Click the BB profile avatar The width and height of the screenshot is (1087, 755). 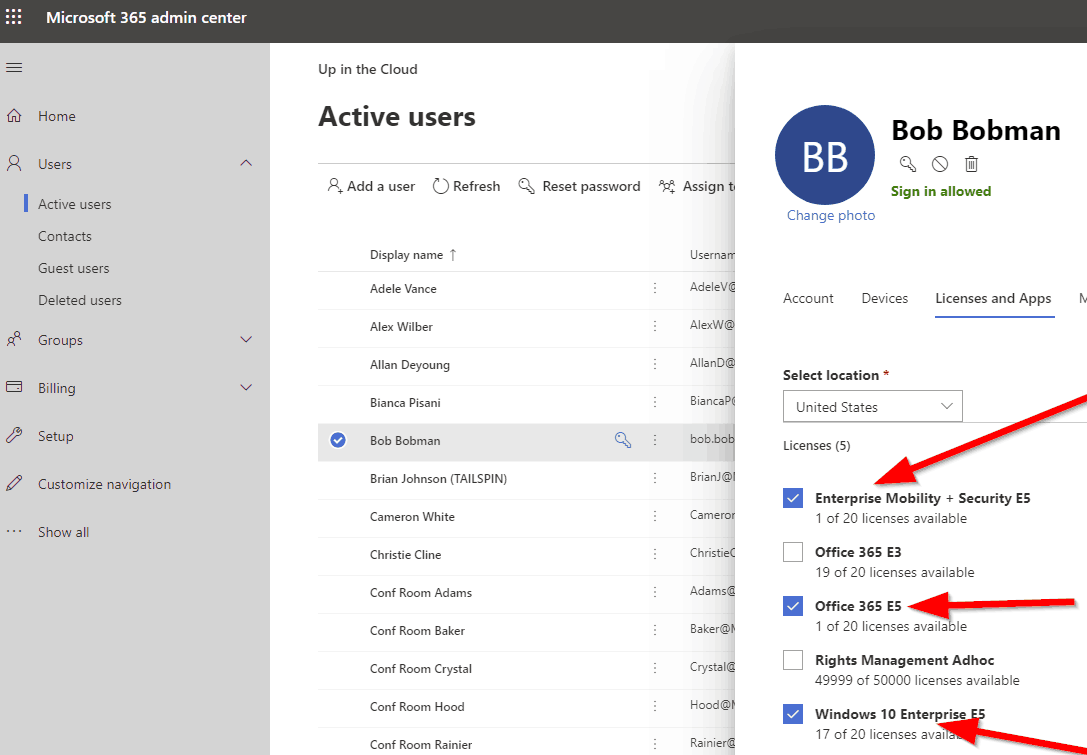tap(825, 155)
